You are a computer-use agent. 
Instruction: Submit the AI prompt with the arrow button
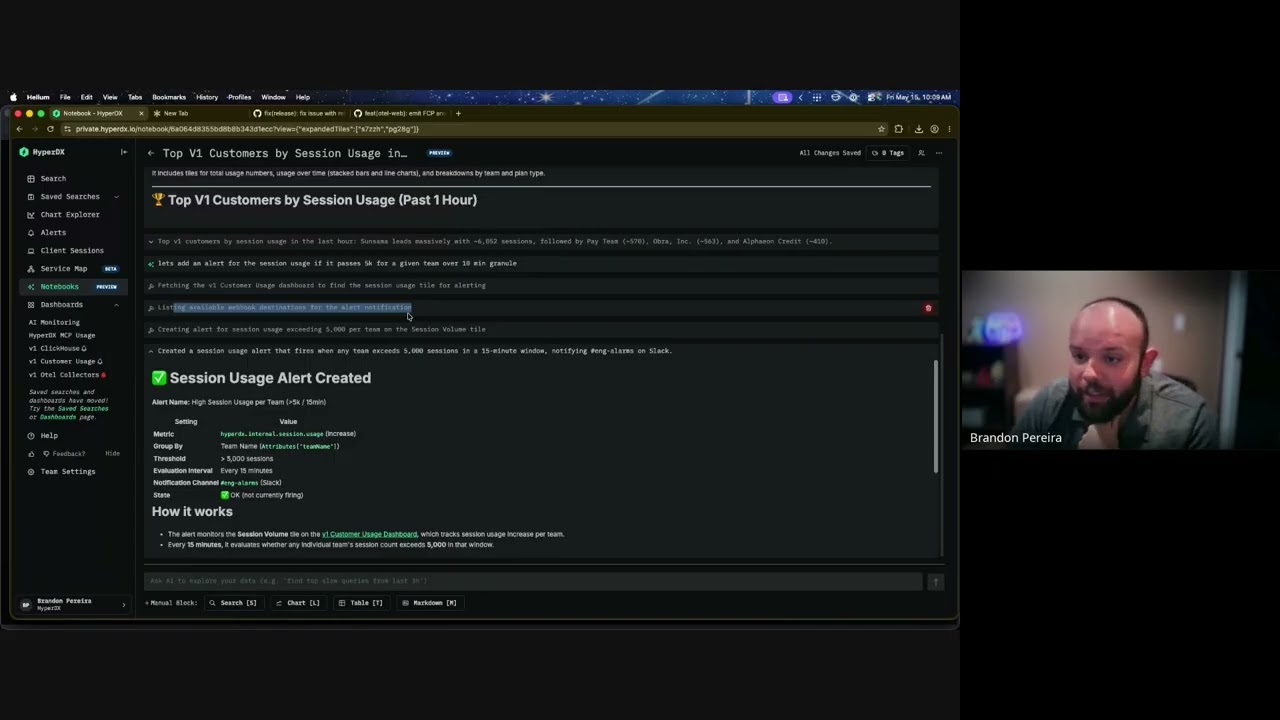click(x=936, y=581)
